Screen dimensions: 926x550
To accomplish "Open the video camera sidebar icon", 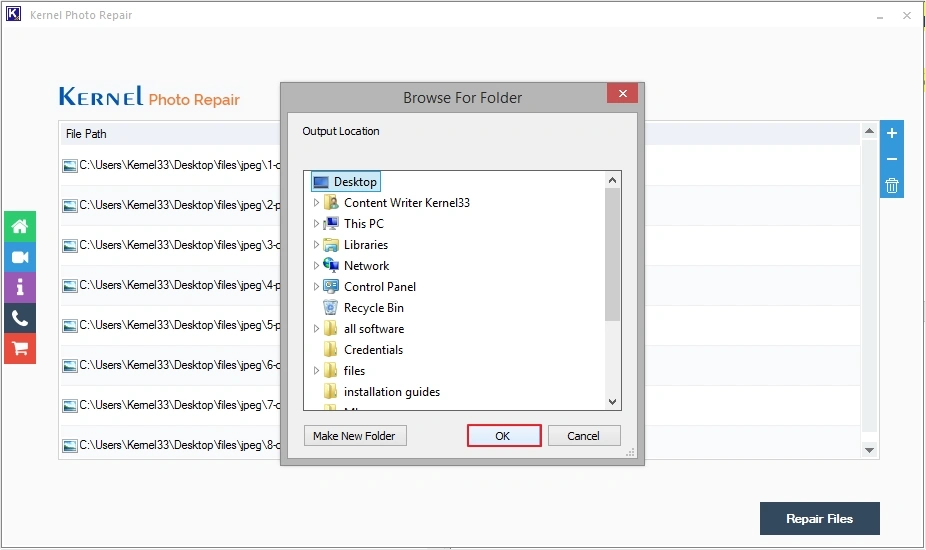I will click(19, 258).
